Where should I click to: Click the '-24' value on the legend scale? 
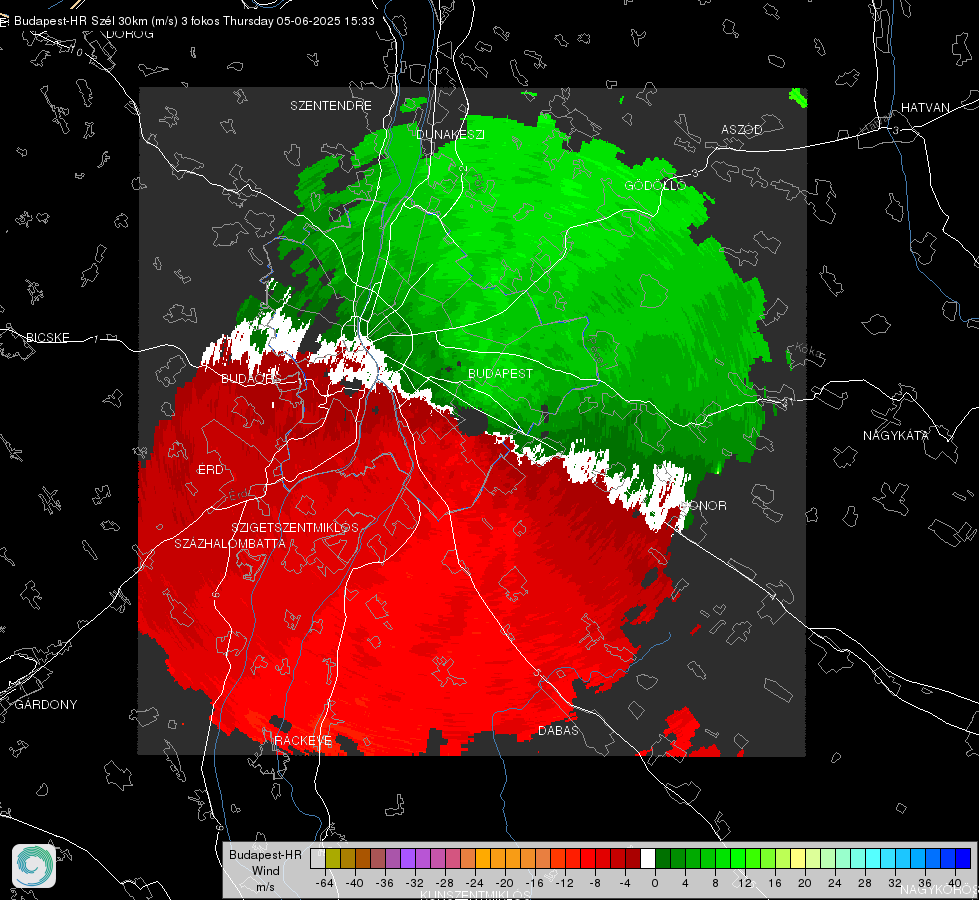475,883
